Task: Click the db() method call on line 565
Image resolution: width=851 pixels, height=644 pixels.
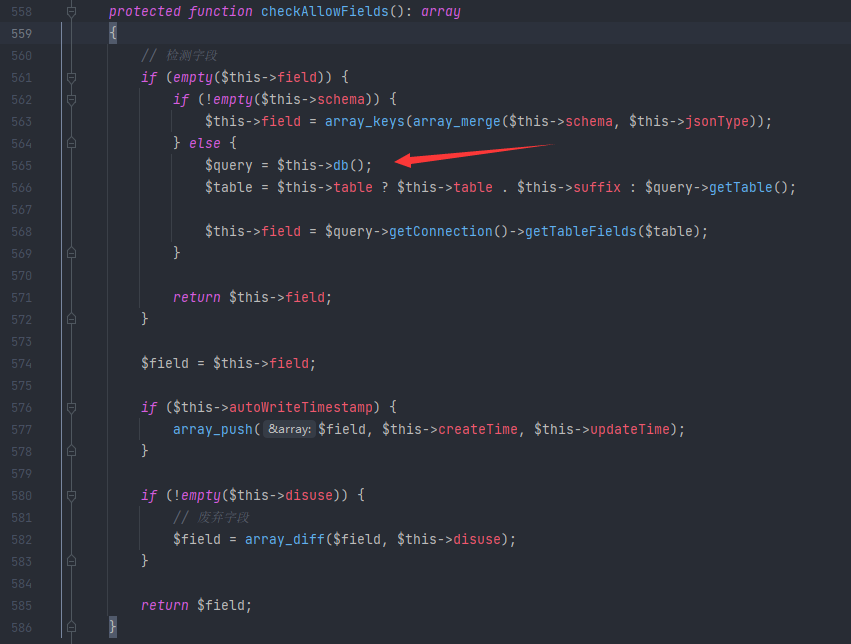Action: coord(344,165)
